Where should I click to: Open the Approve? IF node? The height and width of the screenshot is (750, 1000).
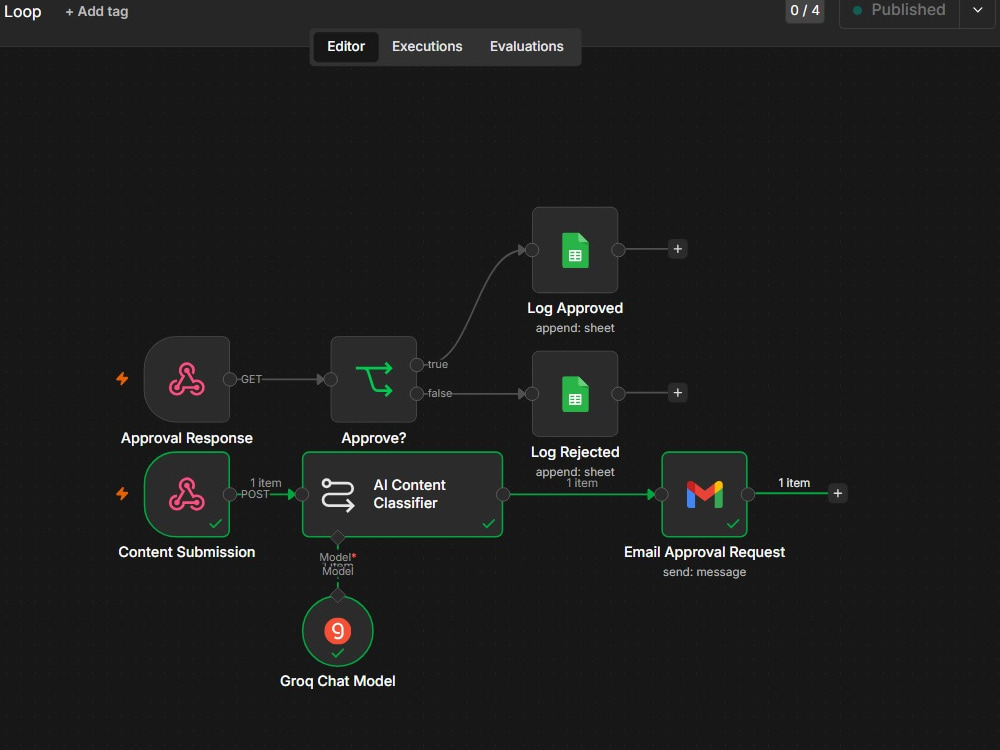(374, 379)
